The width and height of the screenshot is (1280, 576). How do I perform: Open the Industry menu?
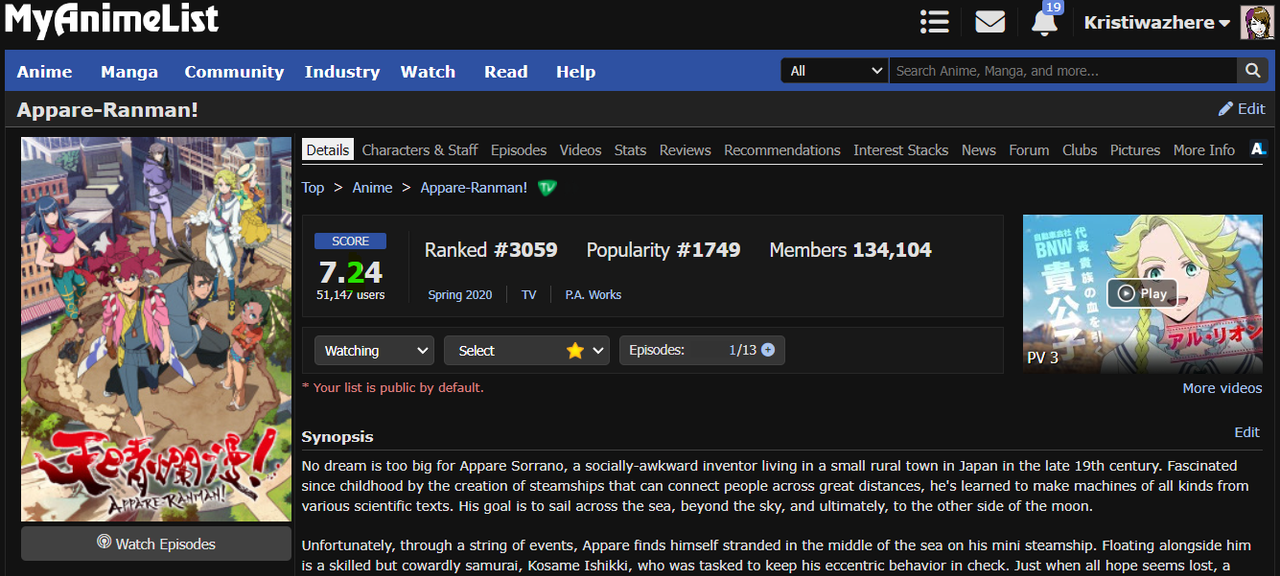click(342, 72)
